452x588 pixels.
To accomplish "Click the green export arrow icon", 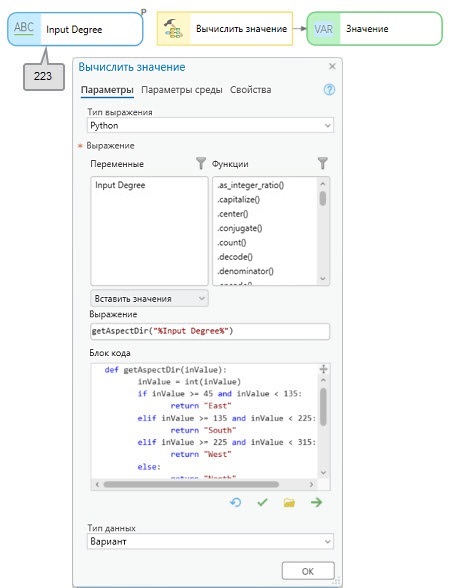I will coord(316,502).
